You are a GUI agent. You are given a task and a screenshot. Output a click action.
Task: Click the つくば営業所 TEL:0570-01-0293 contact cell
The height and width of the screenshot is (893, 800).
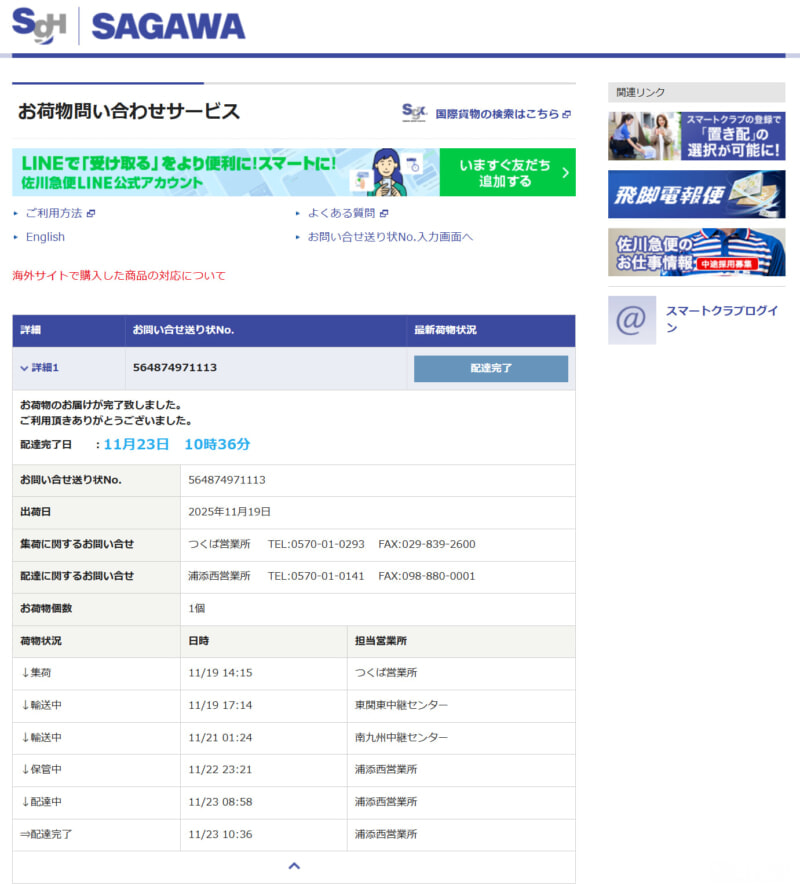pos(378,544)
